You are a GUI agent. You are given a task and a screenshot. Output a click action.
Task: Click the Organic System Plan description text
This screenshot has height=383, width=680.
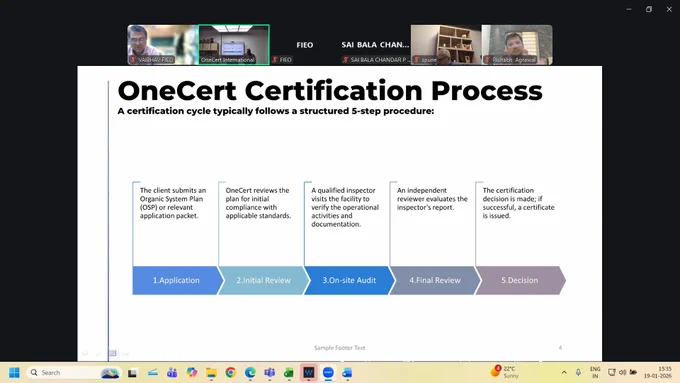173,203
